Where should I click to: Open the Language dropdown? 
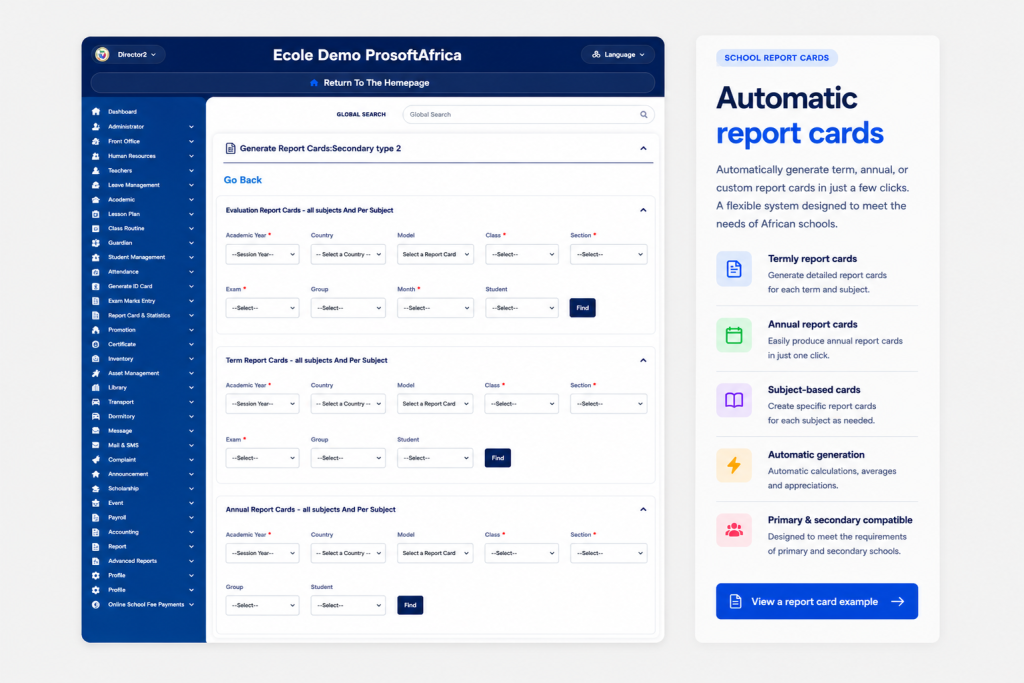(x=618, y=55)
